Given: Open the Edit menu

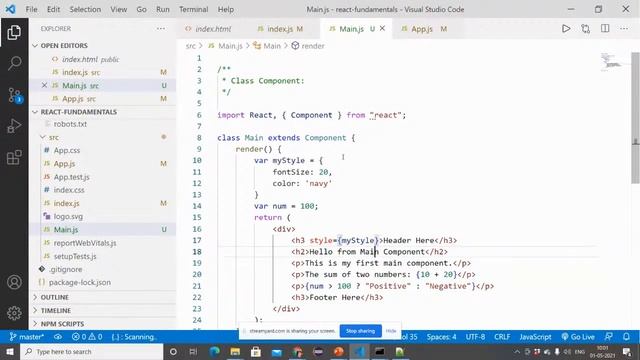Looking at the screenshot, I should pyautogui.click(x=53, y=9).
